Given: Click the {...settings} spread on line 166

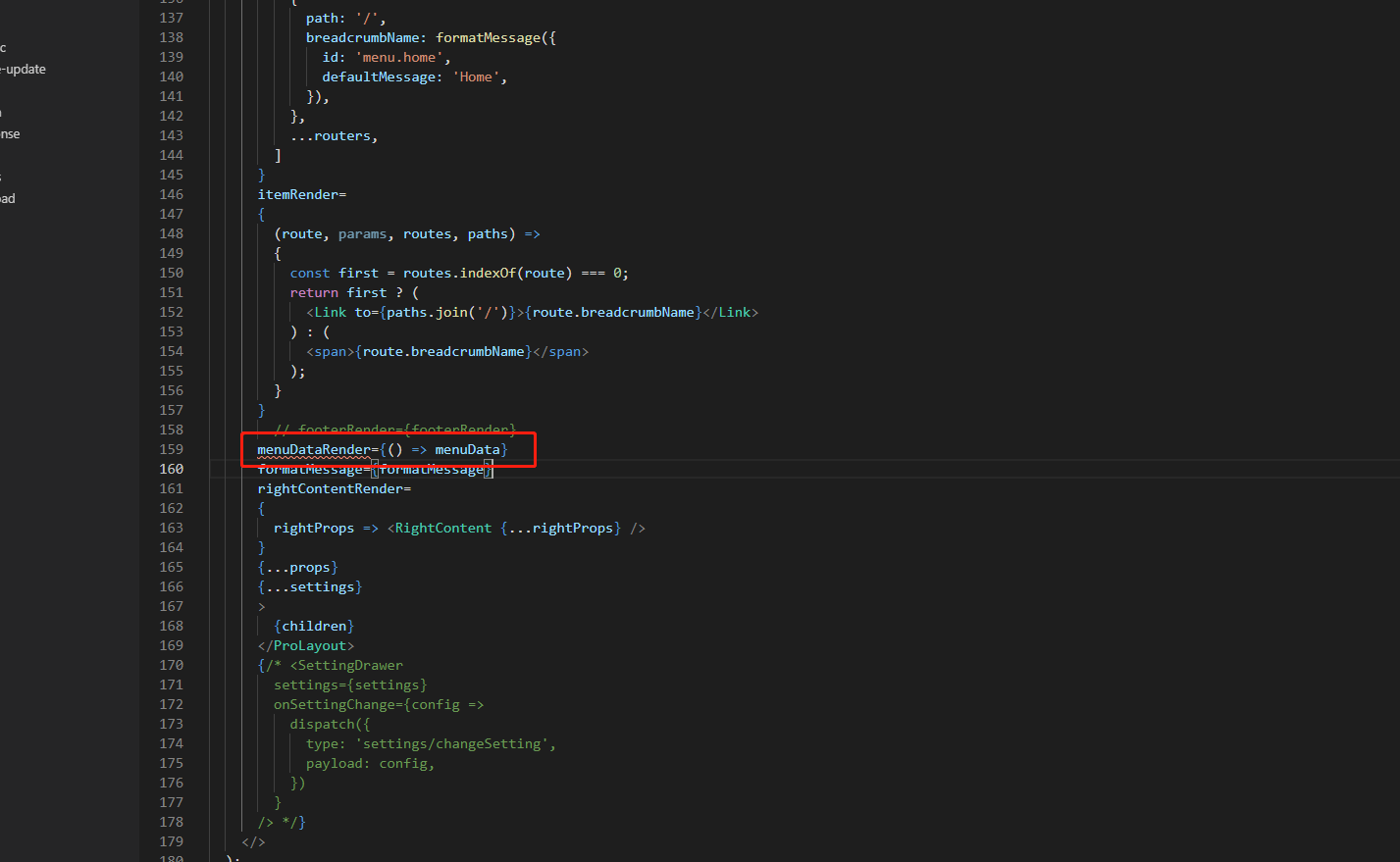Looking at the screenshot, I should pyautogui.click(x=310, y=586).
